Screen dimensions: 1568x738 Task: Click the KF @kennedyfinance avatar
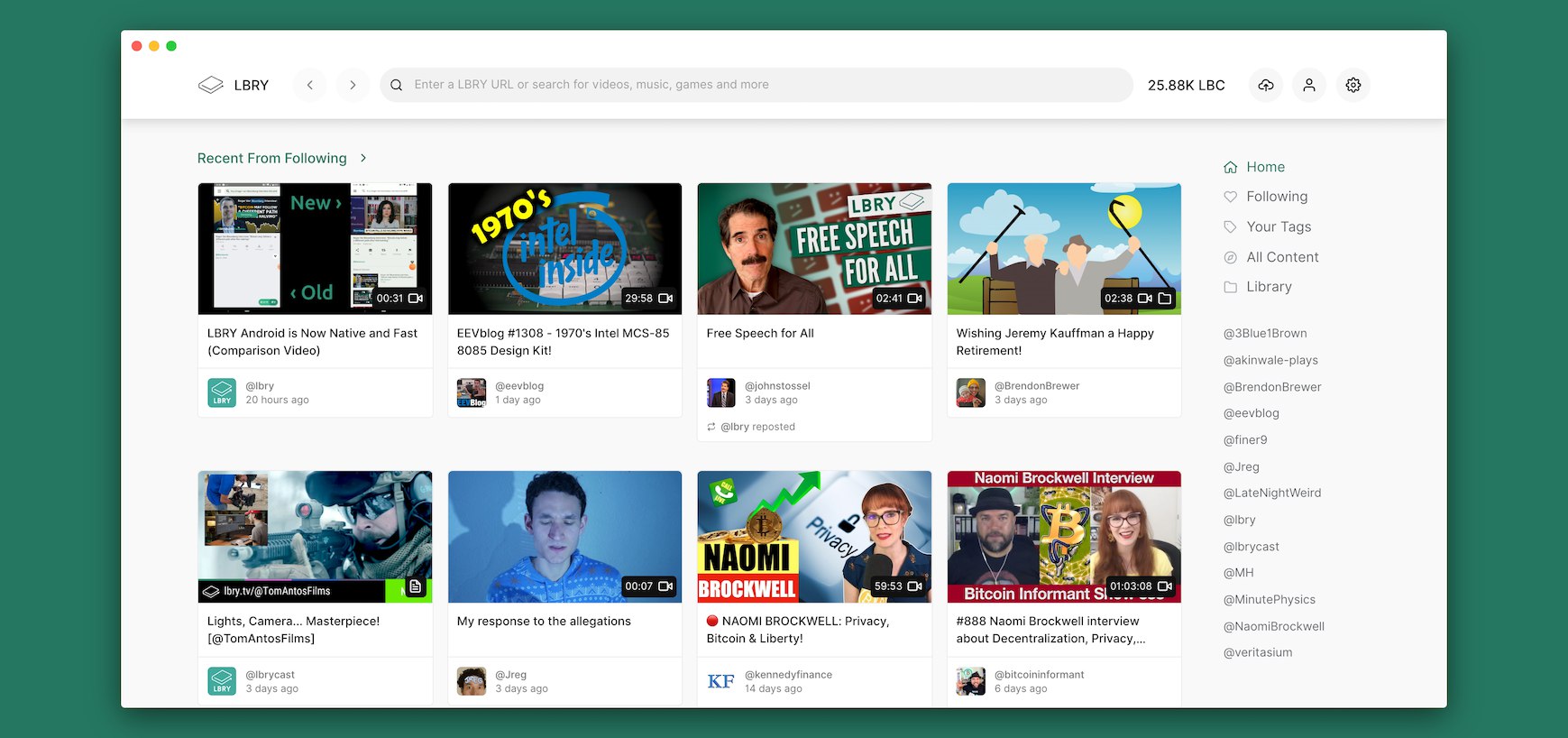click(x=721, y=681)
